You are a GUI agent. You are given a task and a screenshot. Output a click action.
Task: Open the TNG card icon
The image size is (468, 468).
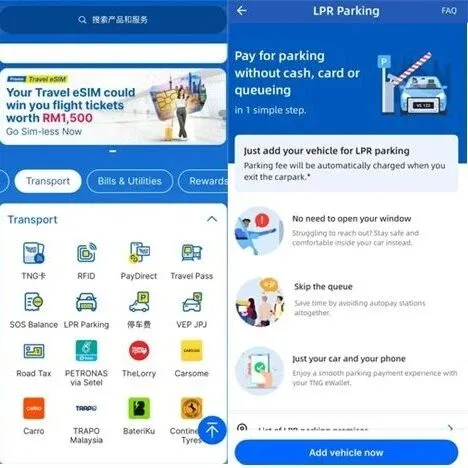click(34, 253)
